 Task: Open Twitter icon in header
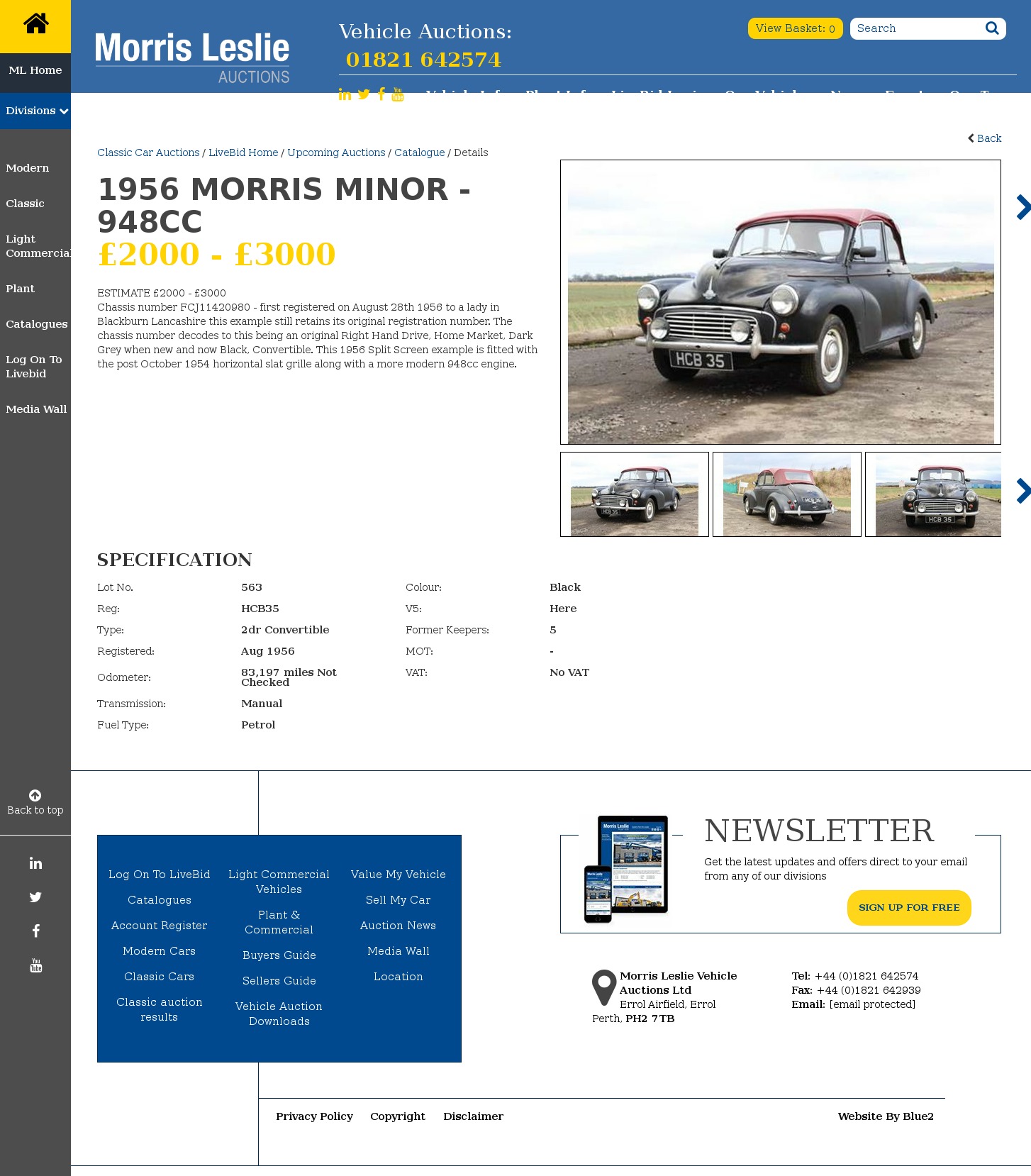(364, 94)
